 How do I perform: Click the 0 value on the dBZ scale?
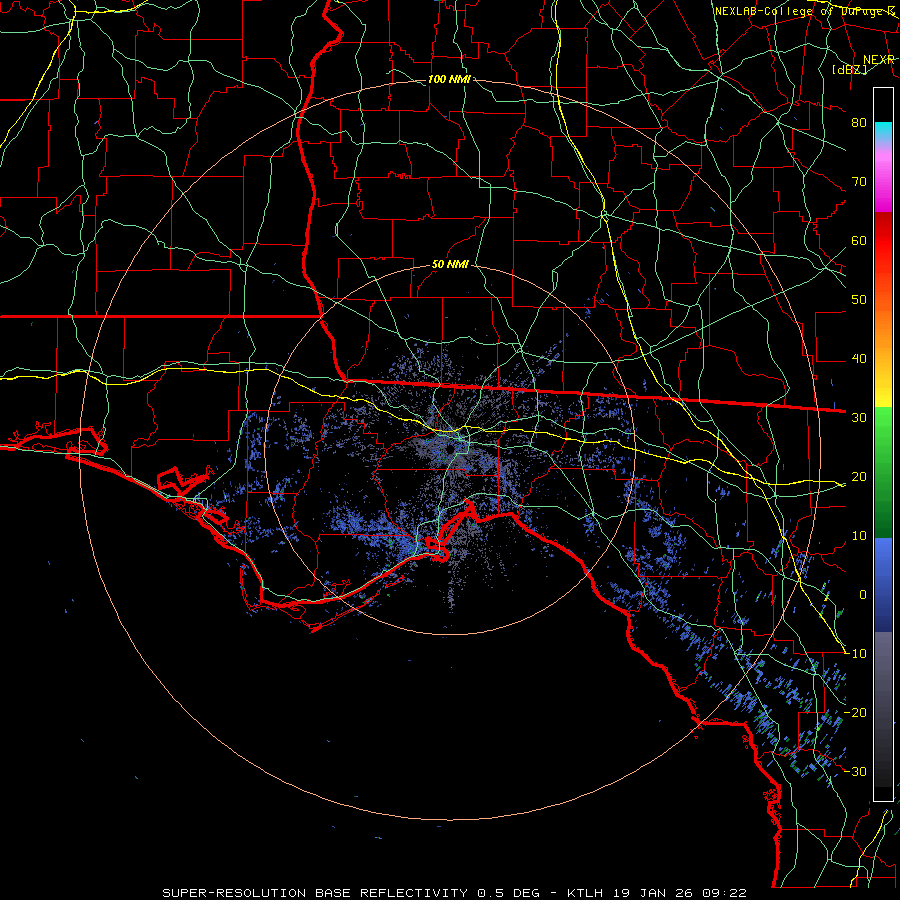[863, 595]
